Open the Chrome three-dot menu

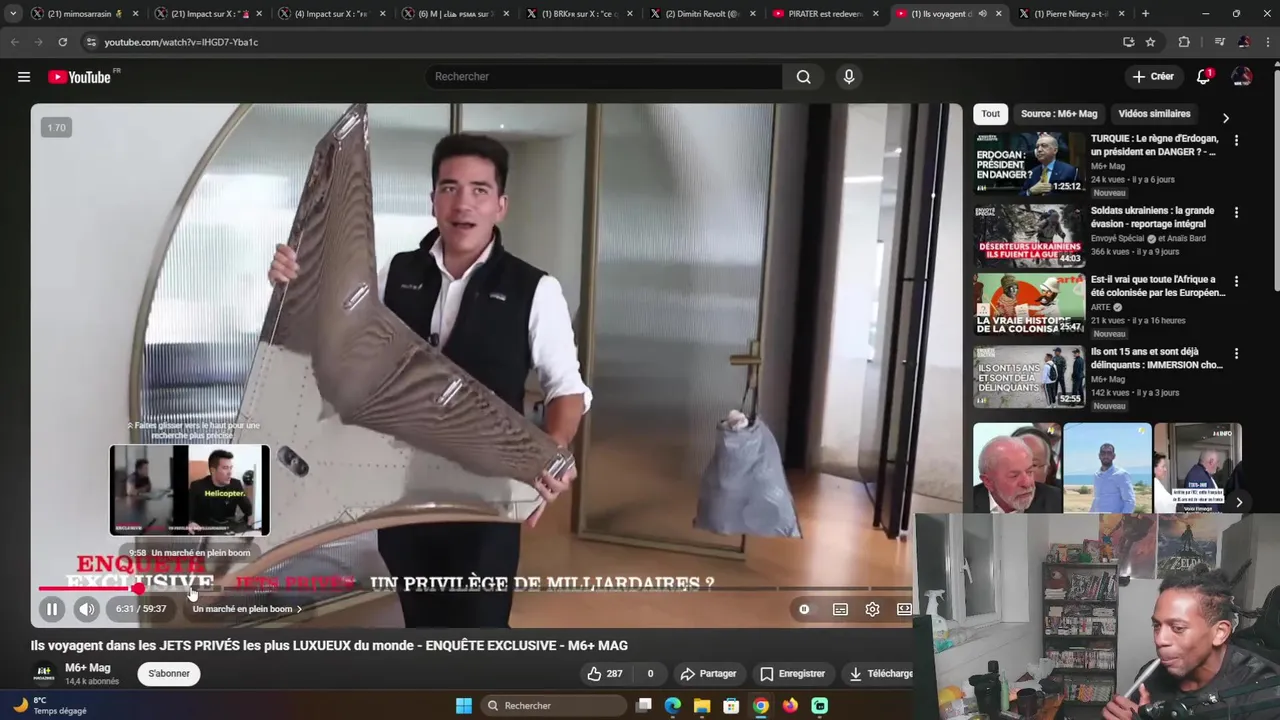pos(1267,42)
